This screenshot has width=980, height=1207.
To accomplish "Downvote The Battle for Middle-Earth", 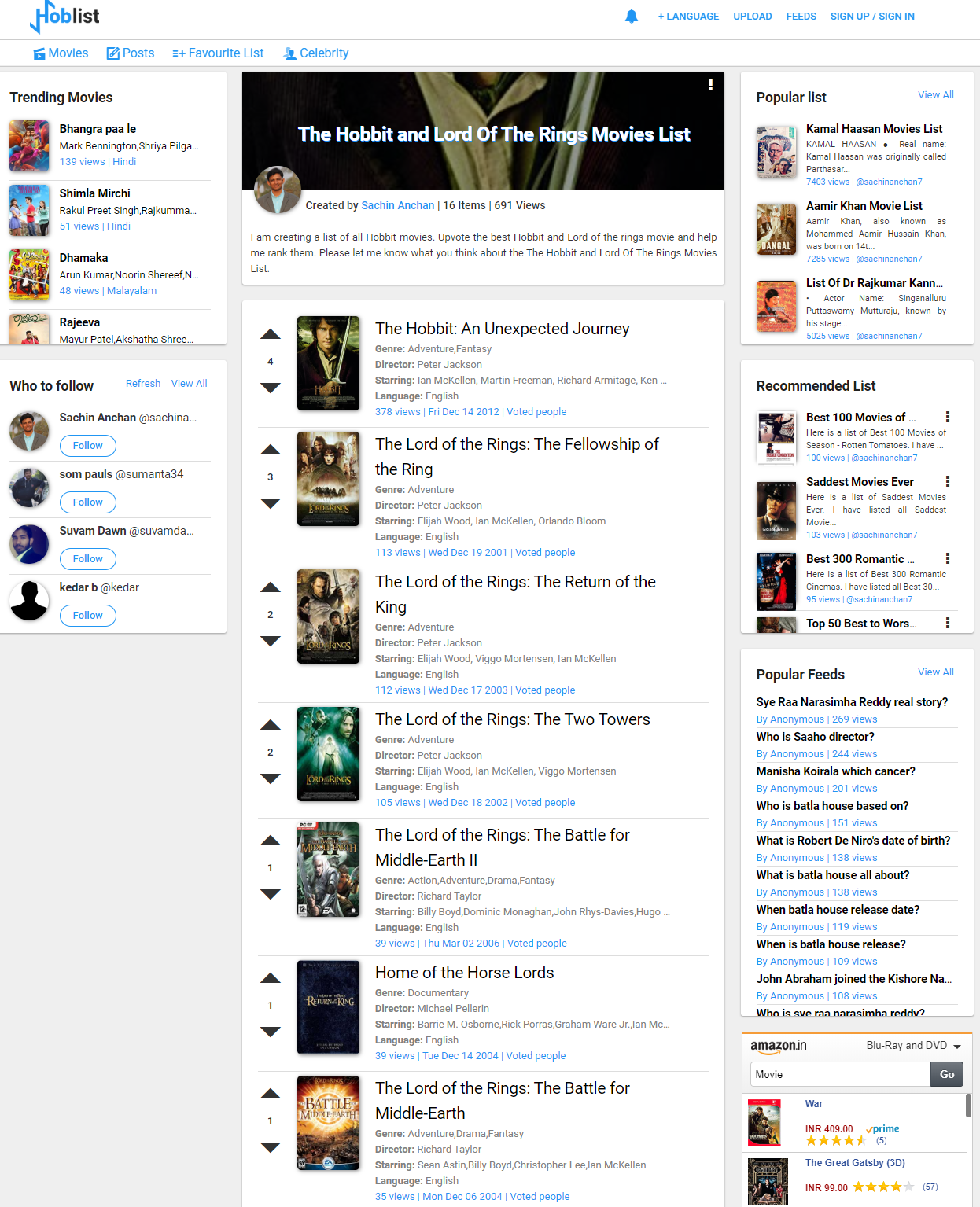I will pos(271,1147).
